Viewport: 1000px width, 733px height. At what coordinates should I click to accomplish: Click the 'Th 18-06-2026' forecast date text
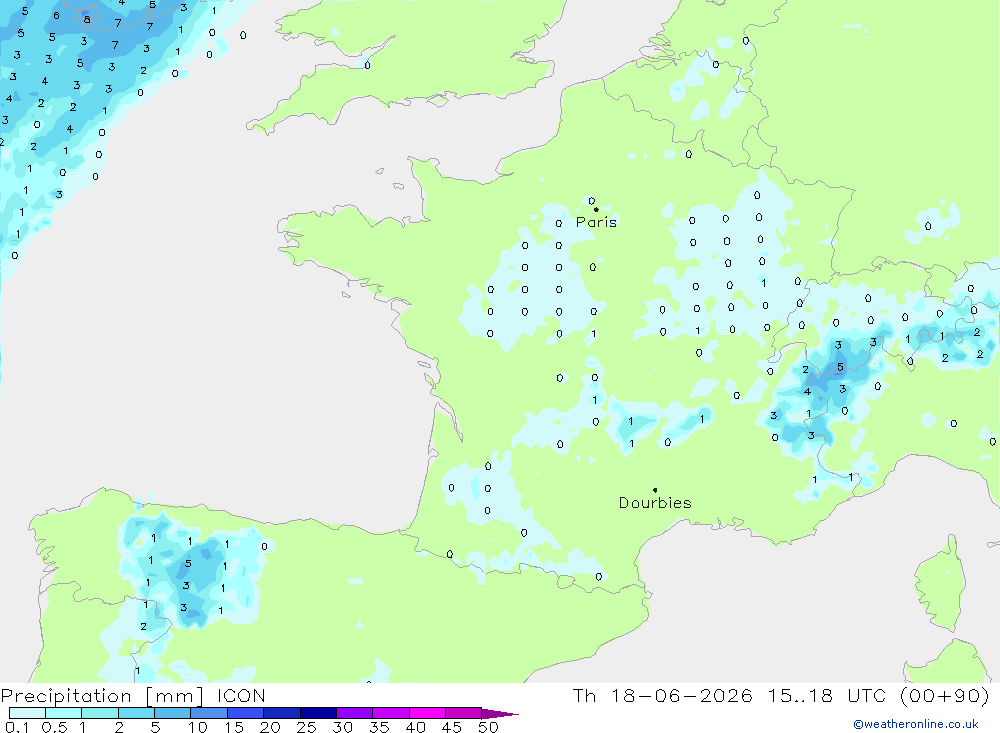(x=663, y=696)
